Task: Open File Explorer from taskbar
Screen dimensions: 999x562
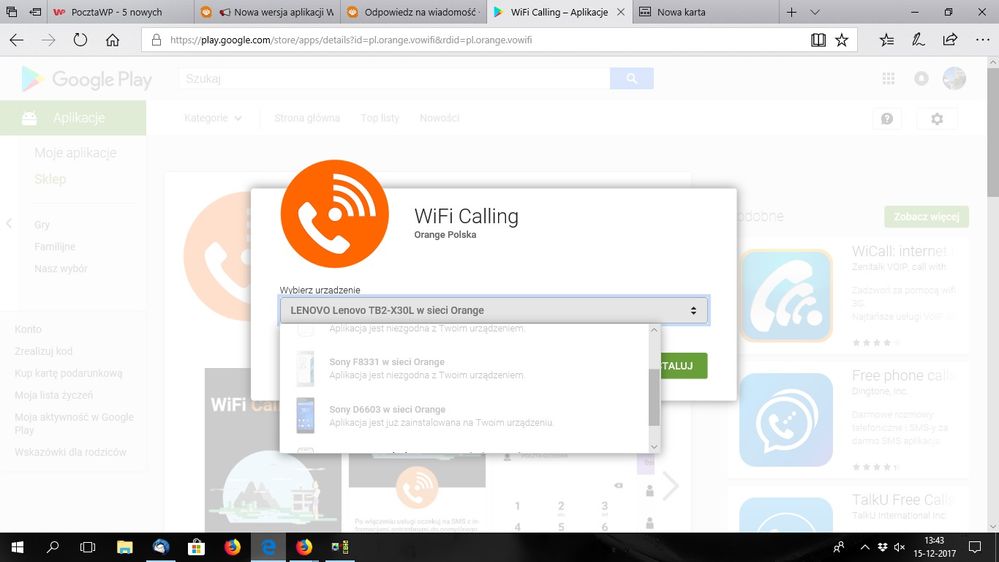Action: click(x=124, y=547)
